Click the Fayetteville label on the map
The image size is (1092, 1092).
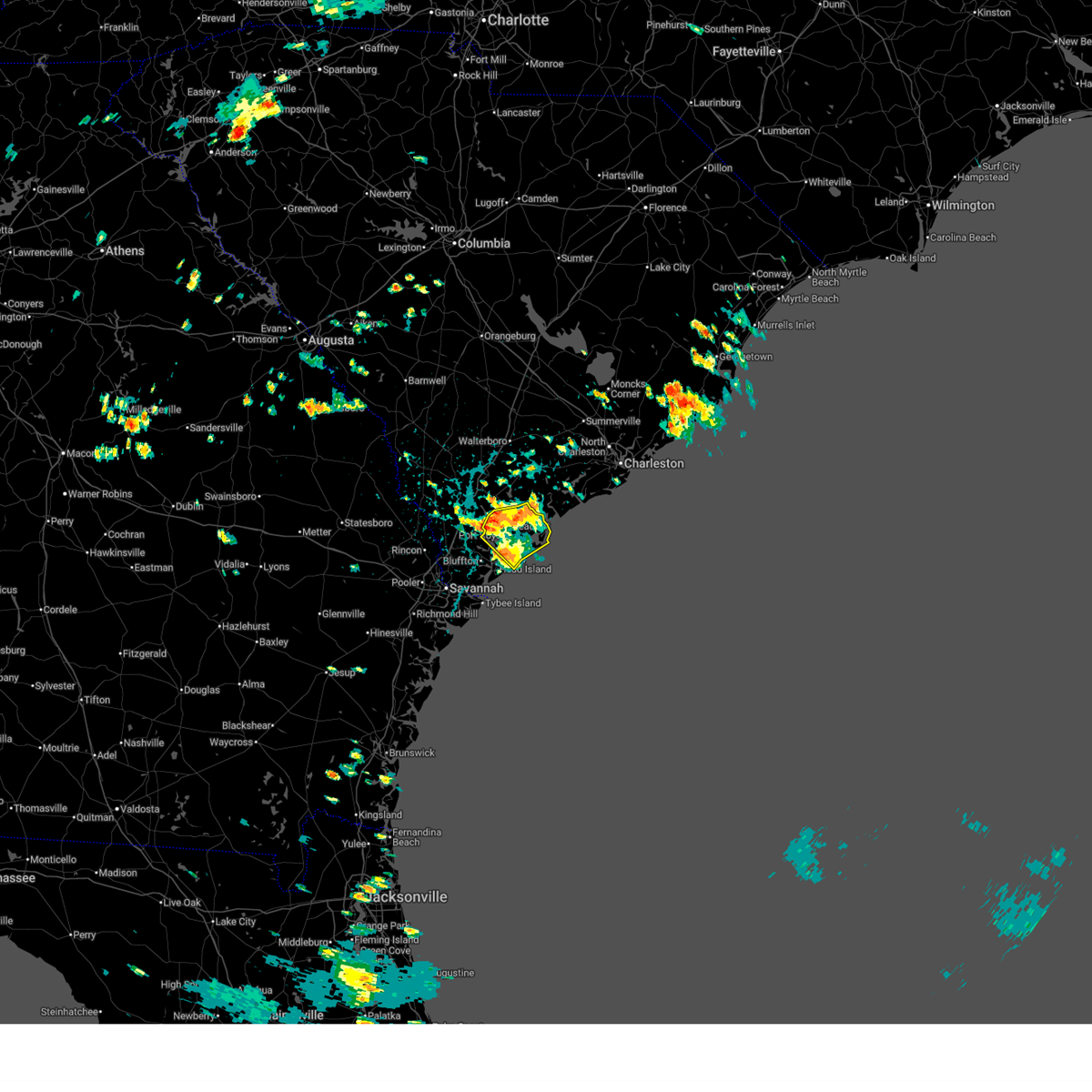click(x=743, y=52)
